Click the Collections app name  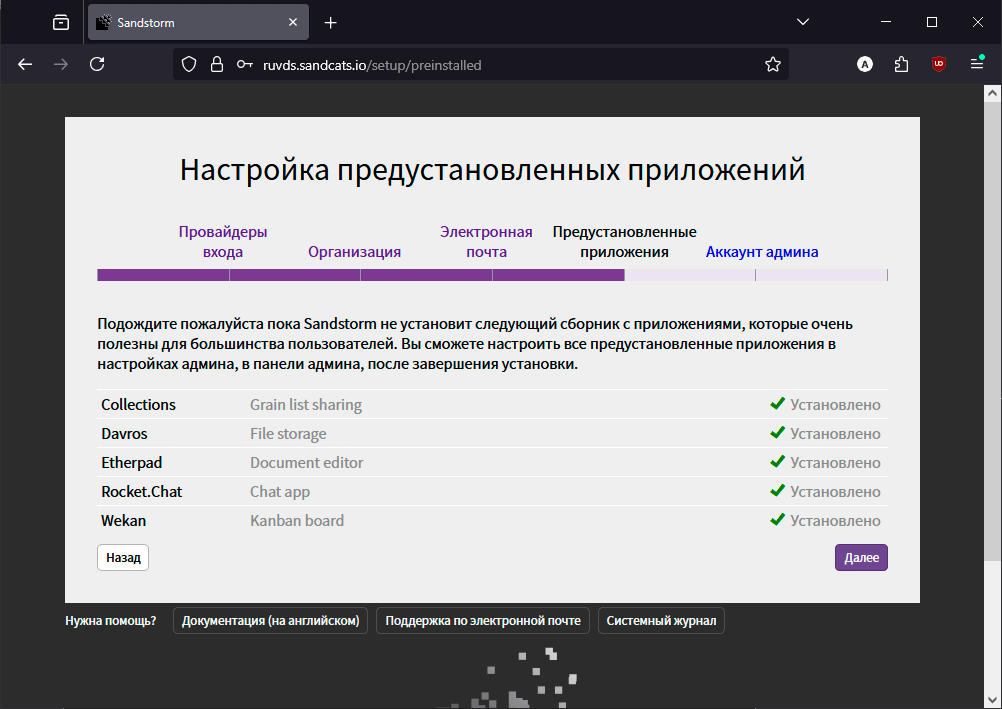[138, 405]
